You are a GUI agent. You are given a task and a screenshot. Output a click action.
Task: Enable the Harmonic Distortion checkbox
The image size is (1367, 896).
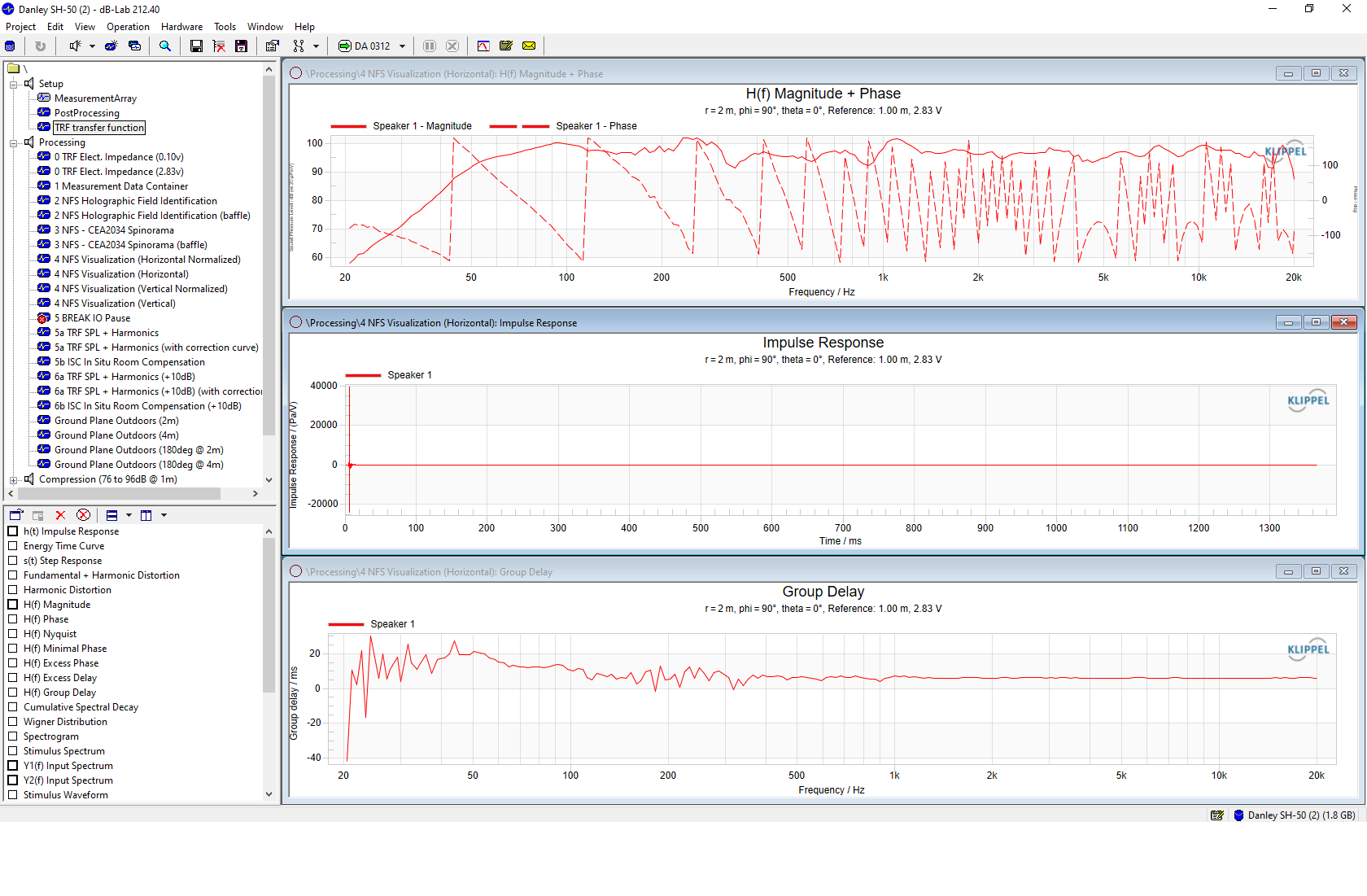(x=13, y=590)
